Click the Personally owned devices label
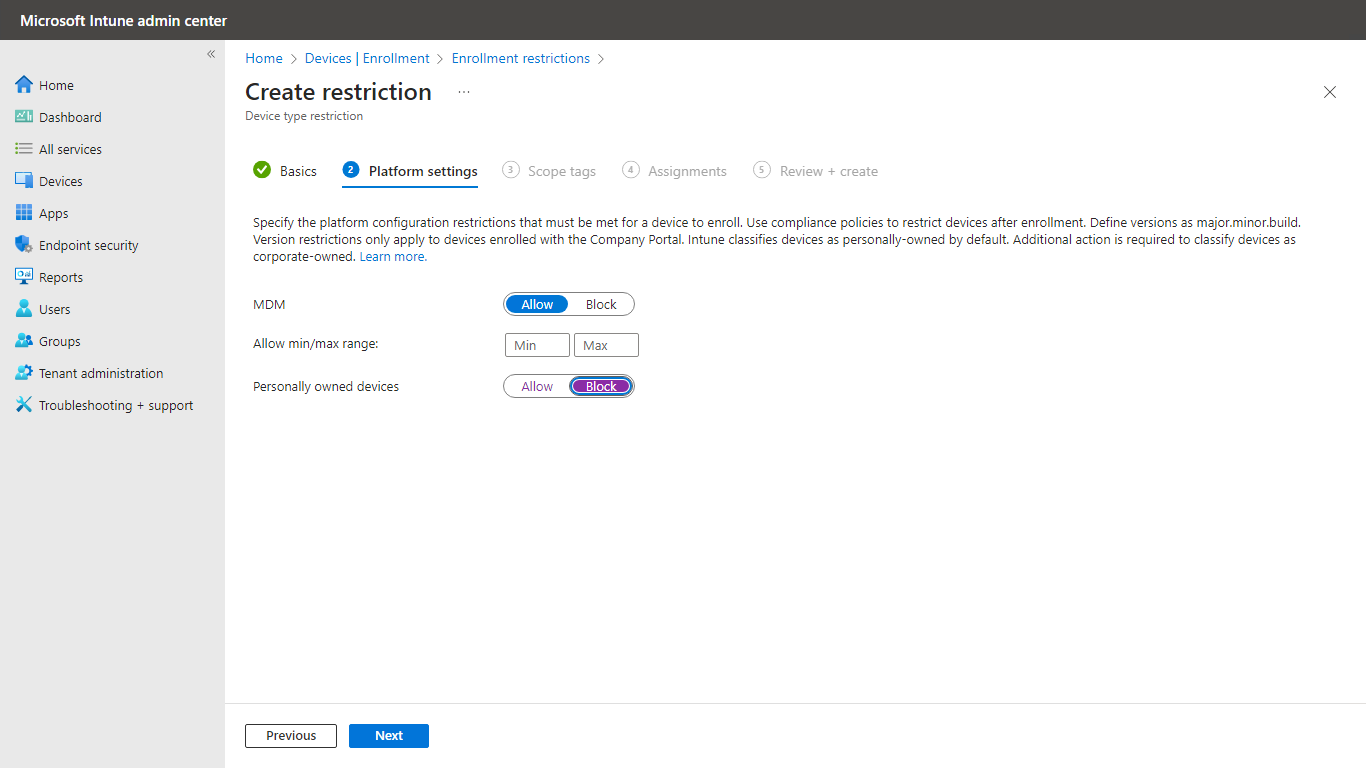Viewport: 1366px width, 768px height. pos(326,387)
